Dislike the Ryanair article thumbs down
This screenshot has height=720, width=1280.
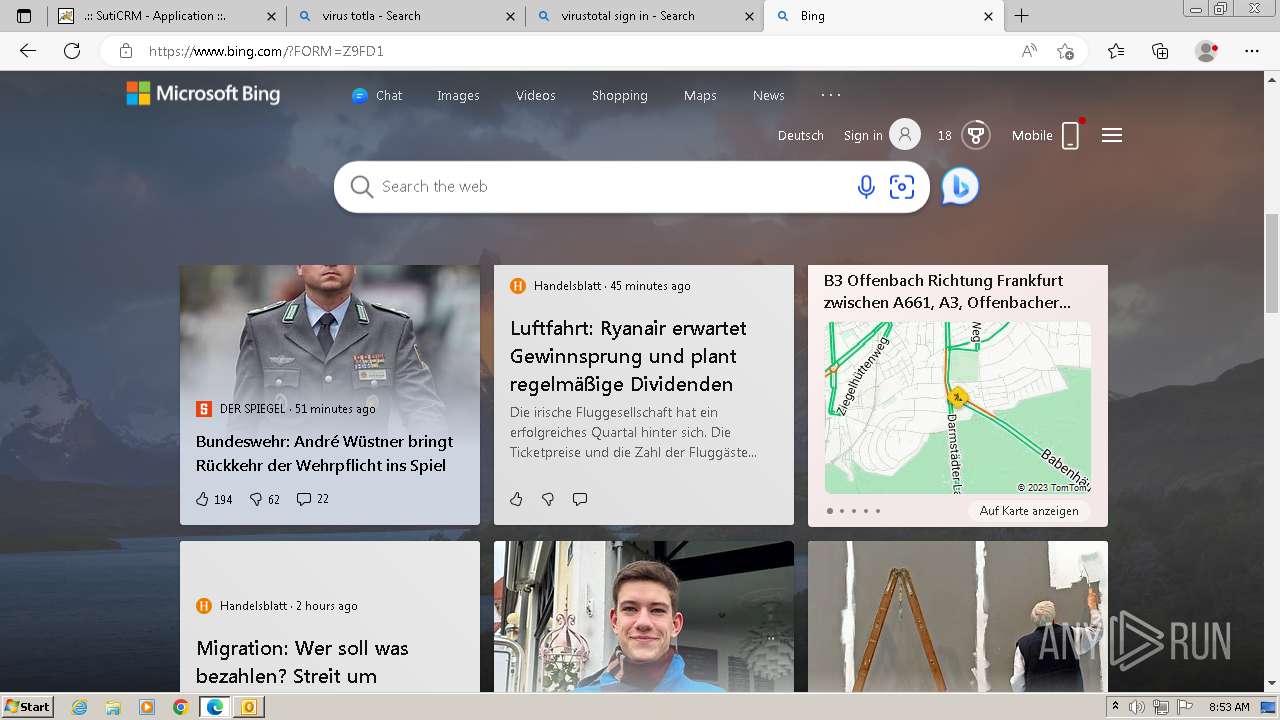pos(548,499)
